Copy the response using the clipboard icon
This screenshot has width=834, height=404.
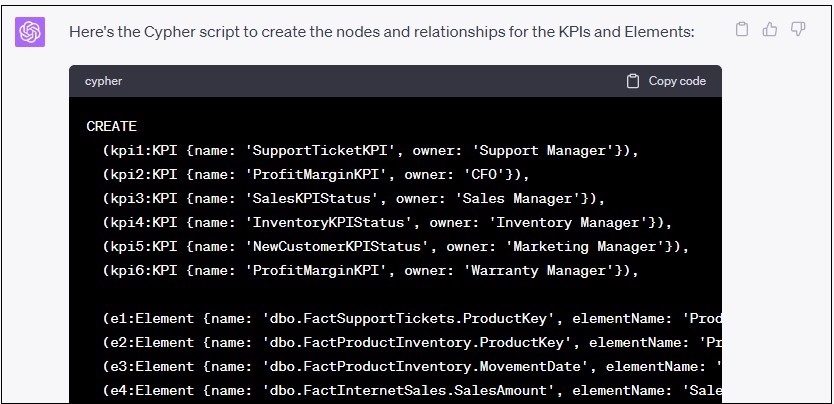[x=742, y=30]
